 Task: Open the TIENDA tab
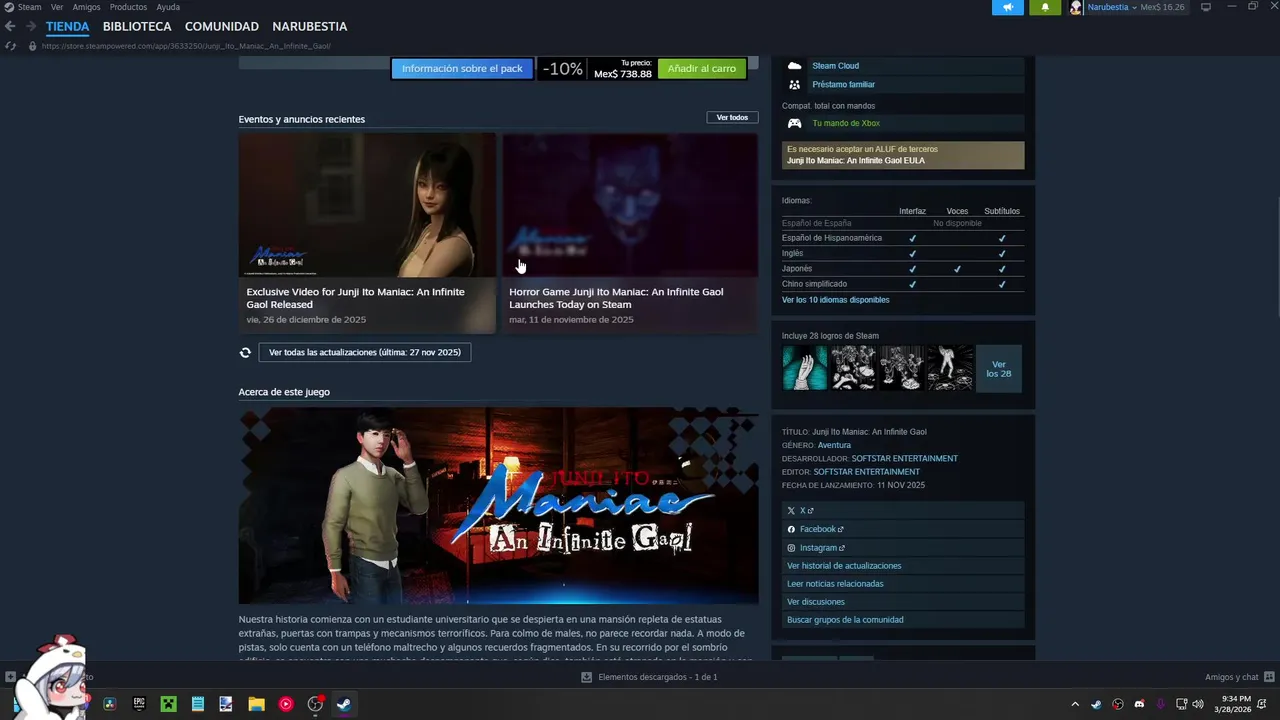point(67,26)
